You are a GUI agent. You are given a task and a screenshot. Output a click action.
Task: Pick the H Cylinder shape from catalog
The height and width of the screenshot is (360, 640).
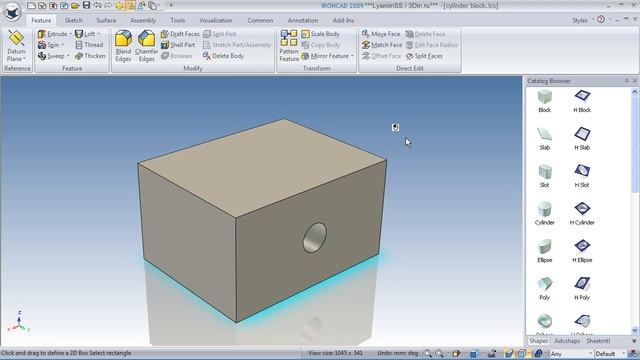582,214
